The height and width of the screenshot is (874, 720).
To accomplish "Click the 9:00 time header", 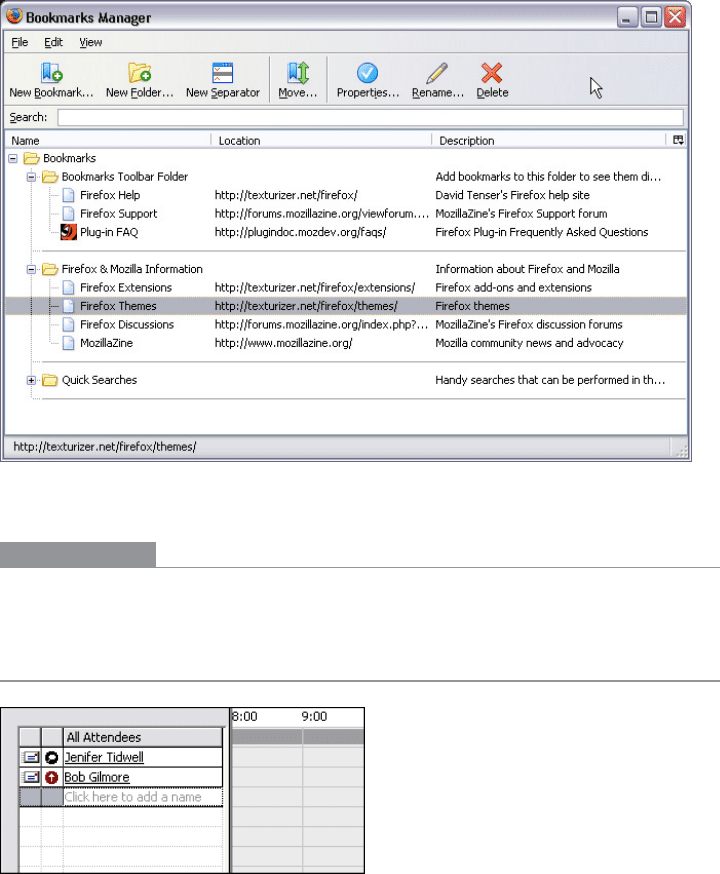I will [314, 717].
